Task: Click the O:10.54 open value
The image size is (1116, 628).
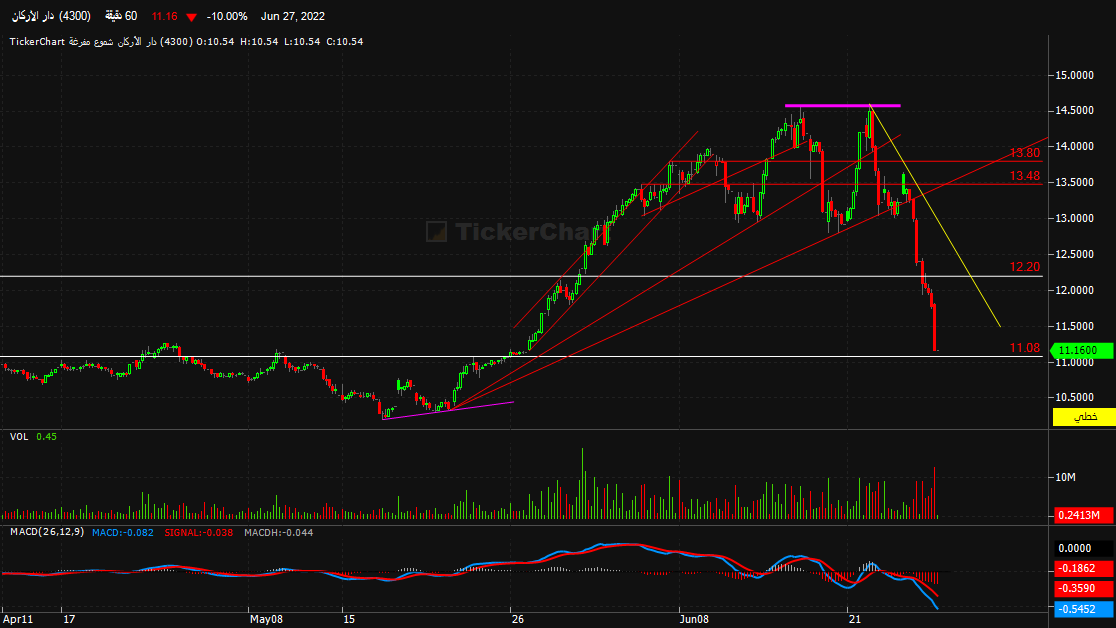Action: tap(215, 42)
